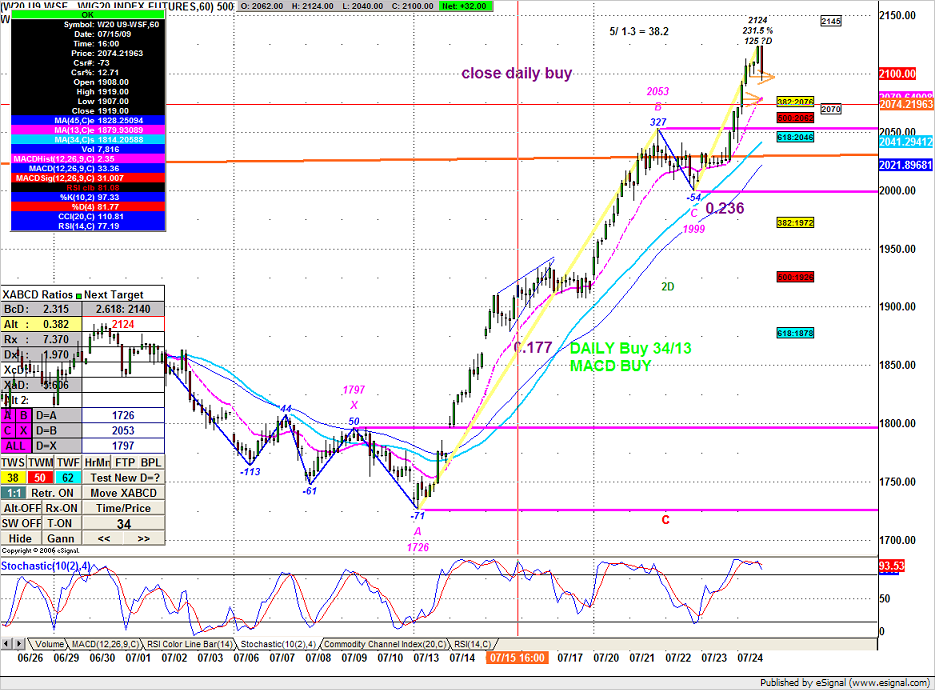Image resolution: width=935 pixels, height=690 pixels.
Task: Select the yellow 38 swatch
Action: (x=13, y=478)
